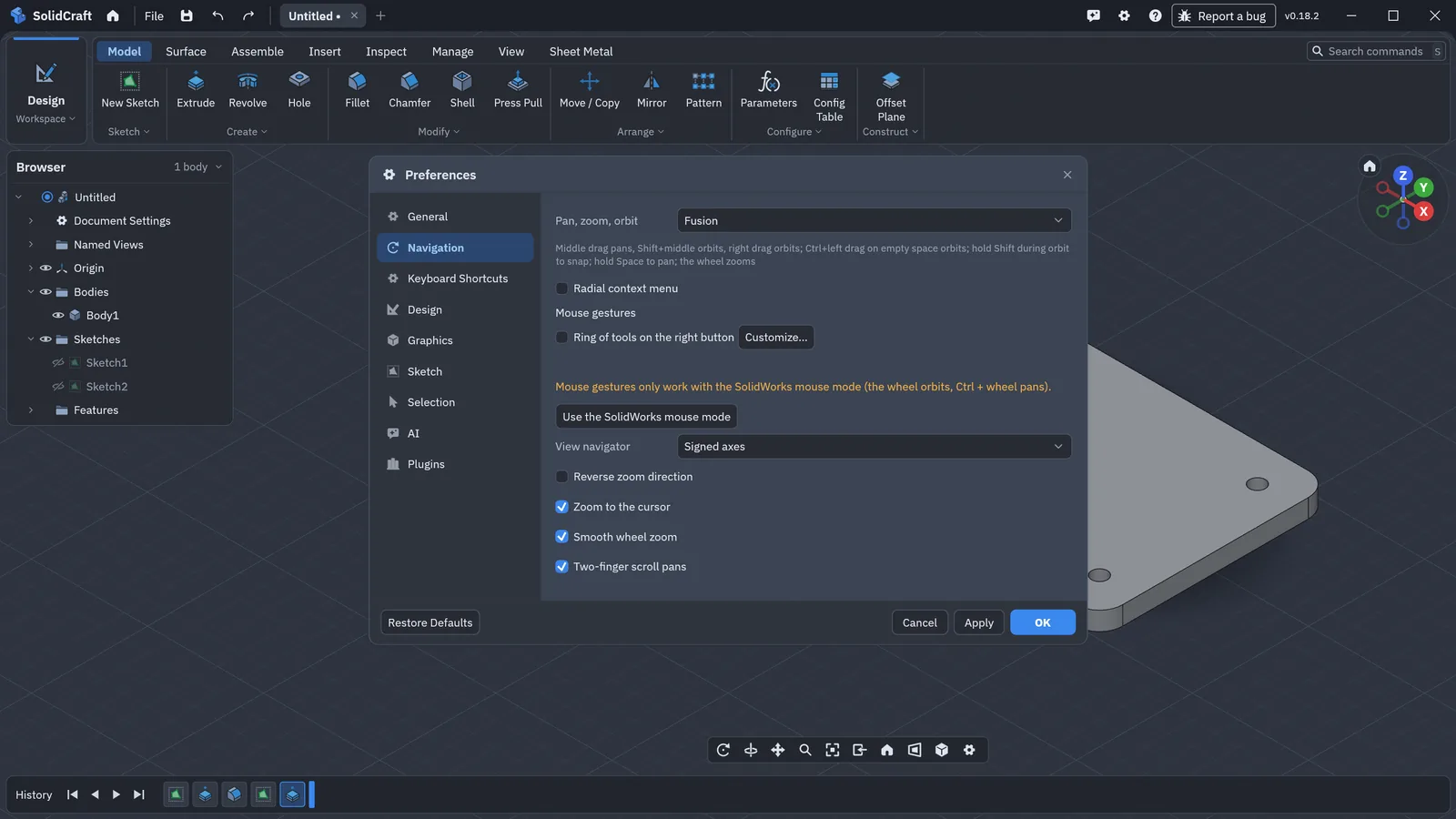
Task: Select the New Sketch tool
Action: coord(130,90)
